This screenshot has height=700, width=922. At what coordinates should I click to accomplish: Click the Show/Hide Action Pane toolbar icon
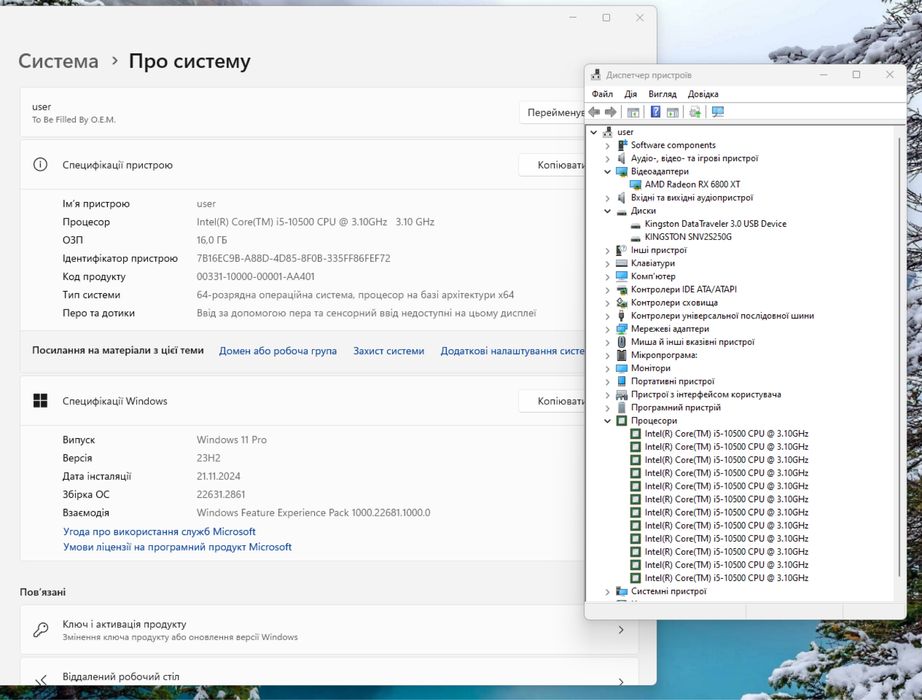coord(673,112)
